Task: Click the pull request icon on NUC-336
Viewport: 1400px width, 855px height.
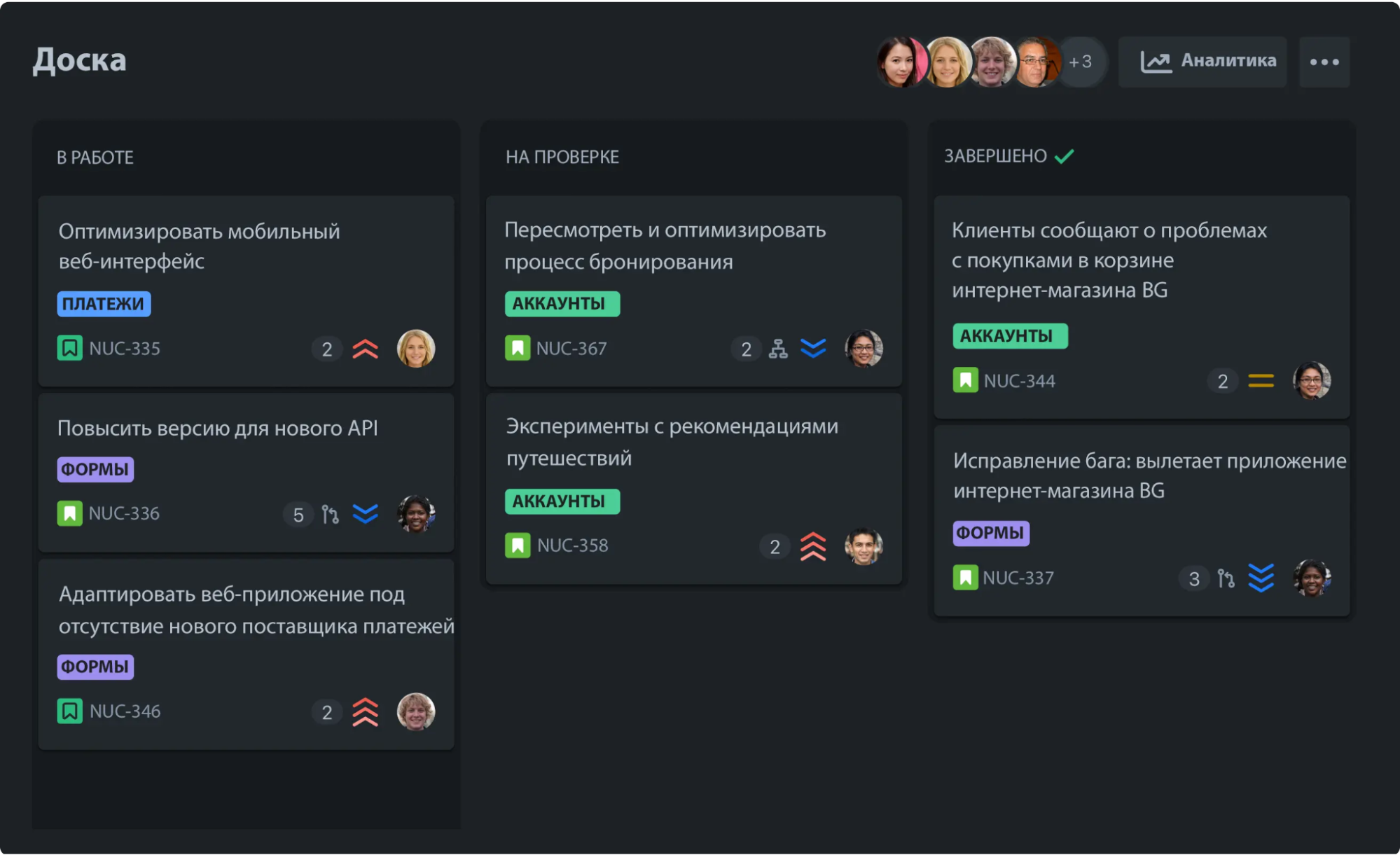Action: 330,515
